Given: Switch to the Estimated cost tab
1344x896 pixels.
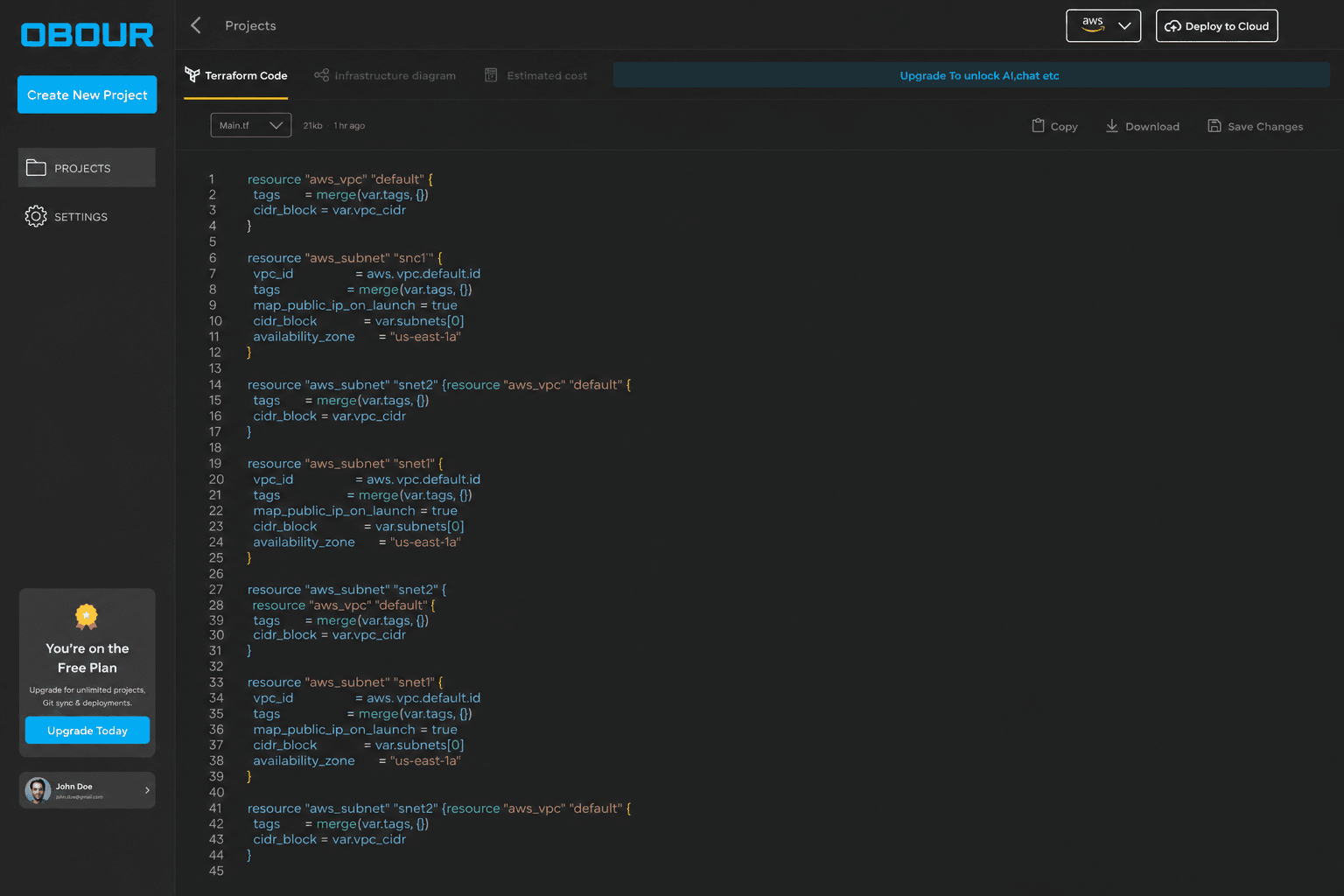Looking at the screenshot, I should 536,75.
